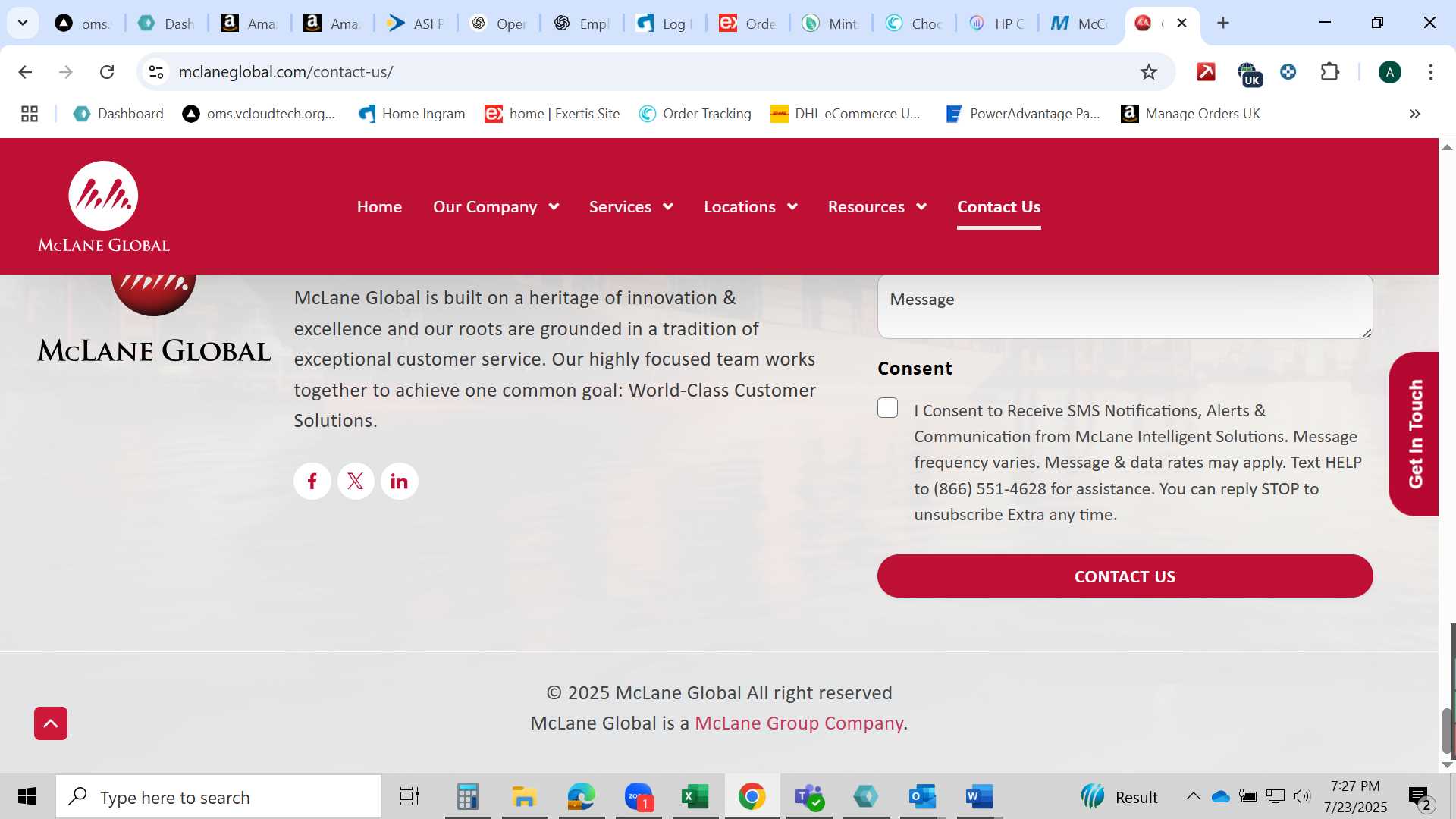Click the Windows search box

218,797
